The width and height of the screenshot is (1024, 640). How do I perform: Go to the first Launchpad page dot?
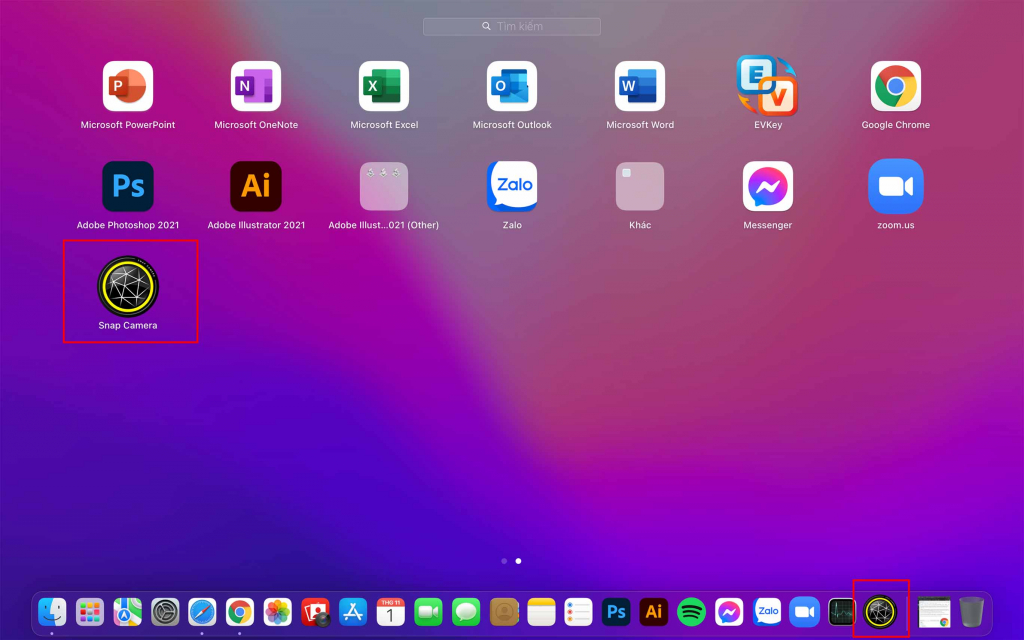(x=504, y=561)
